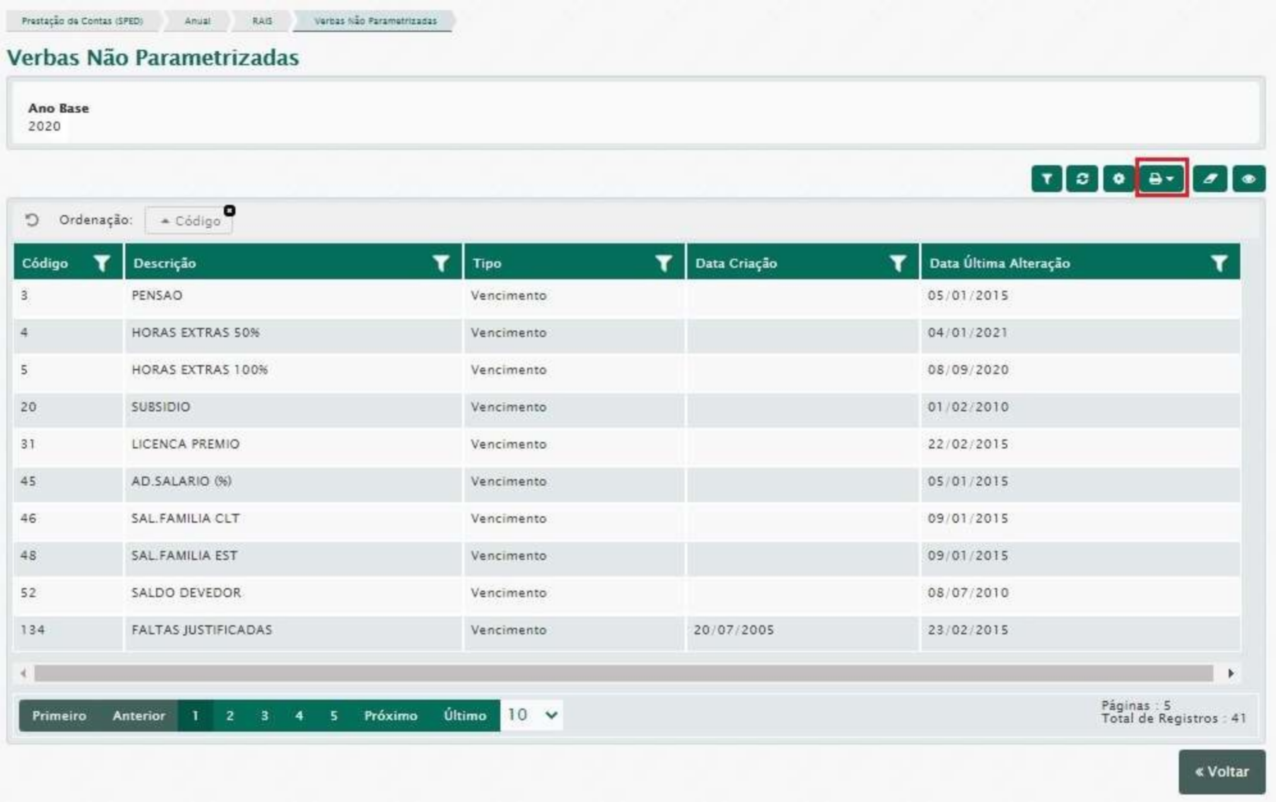Image resolution: width=1276 pixels, height=802 pixels.
Task: Filter the Código column
Action: click(x=101, y=263)
